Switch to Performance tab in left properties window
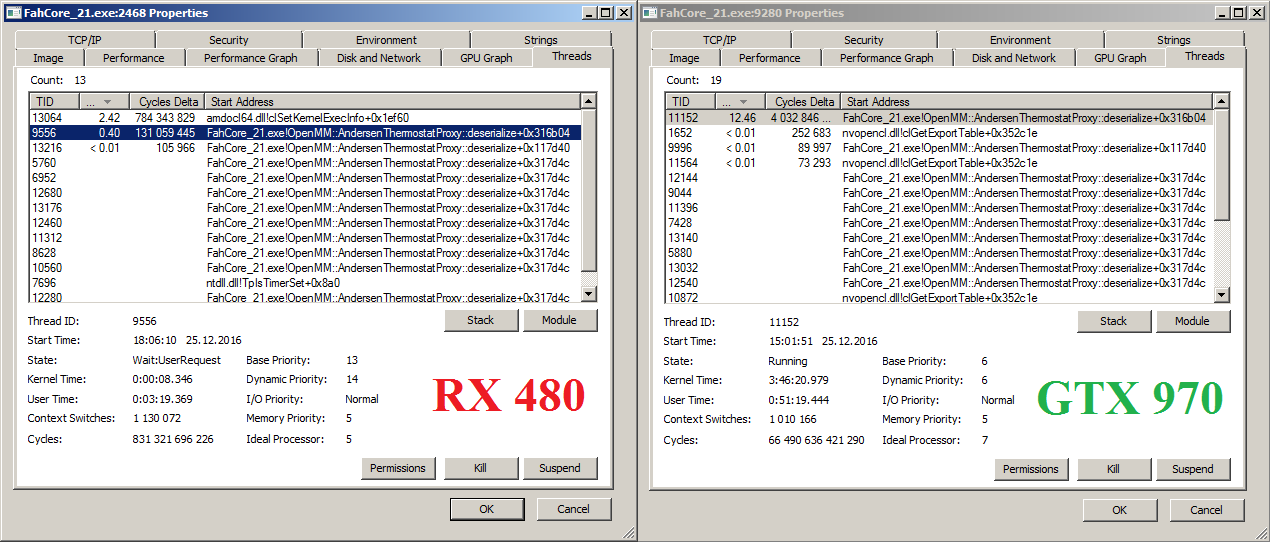 [133, 58]
